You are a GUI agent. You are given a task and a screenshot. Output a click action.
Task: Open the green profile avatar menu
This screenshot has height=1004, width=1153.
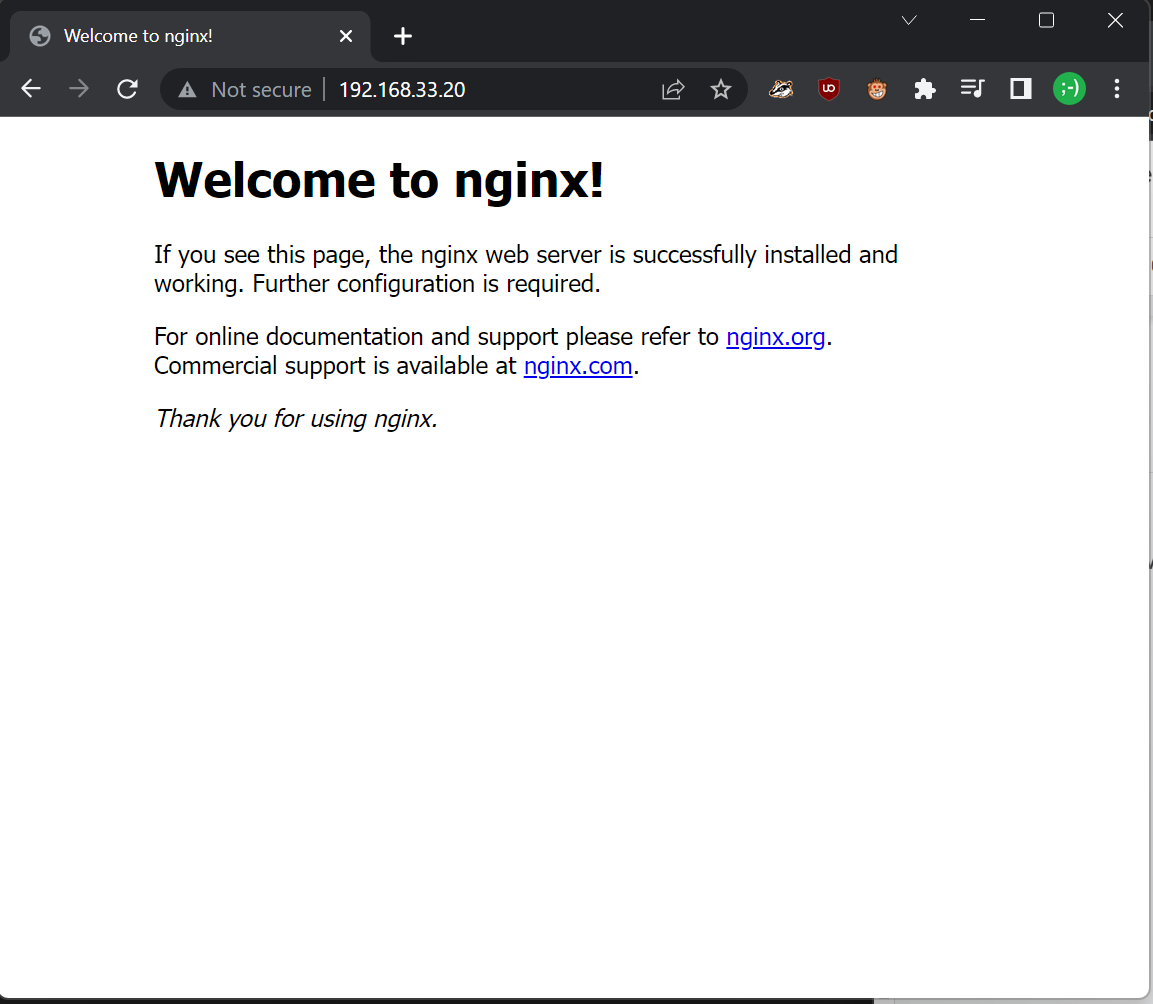(x=1069, y=90)
